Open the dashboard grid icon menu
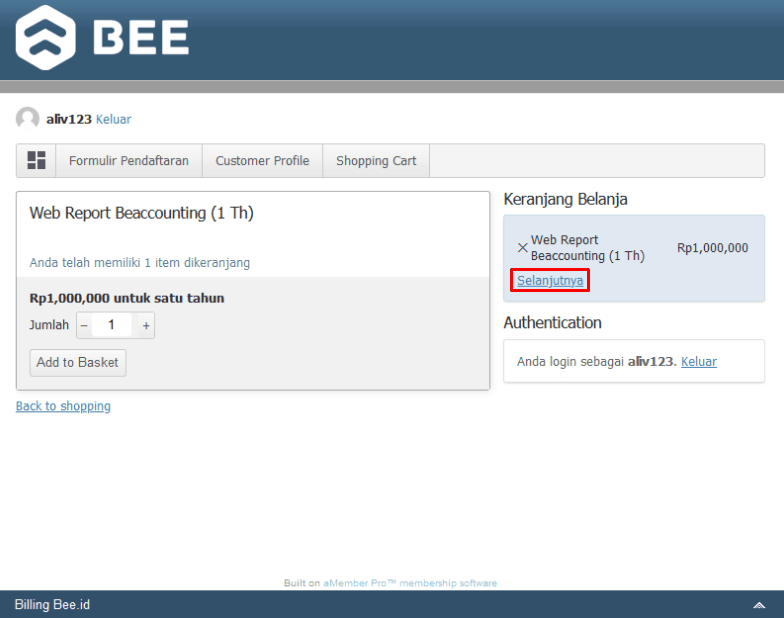 point(36,160)
